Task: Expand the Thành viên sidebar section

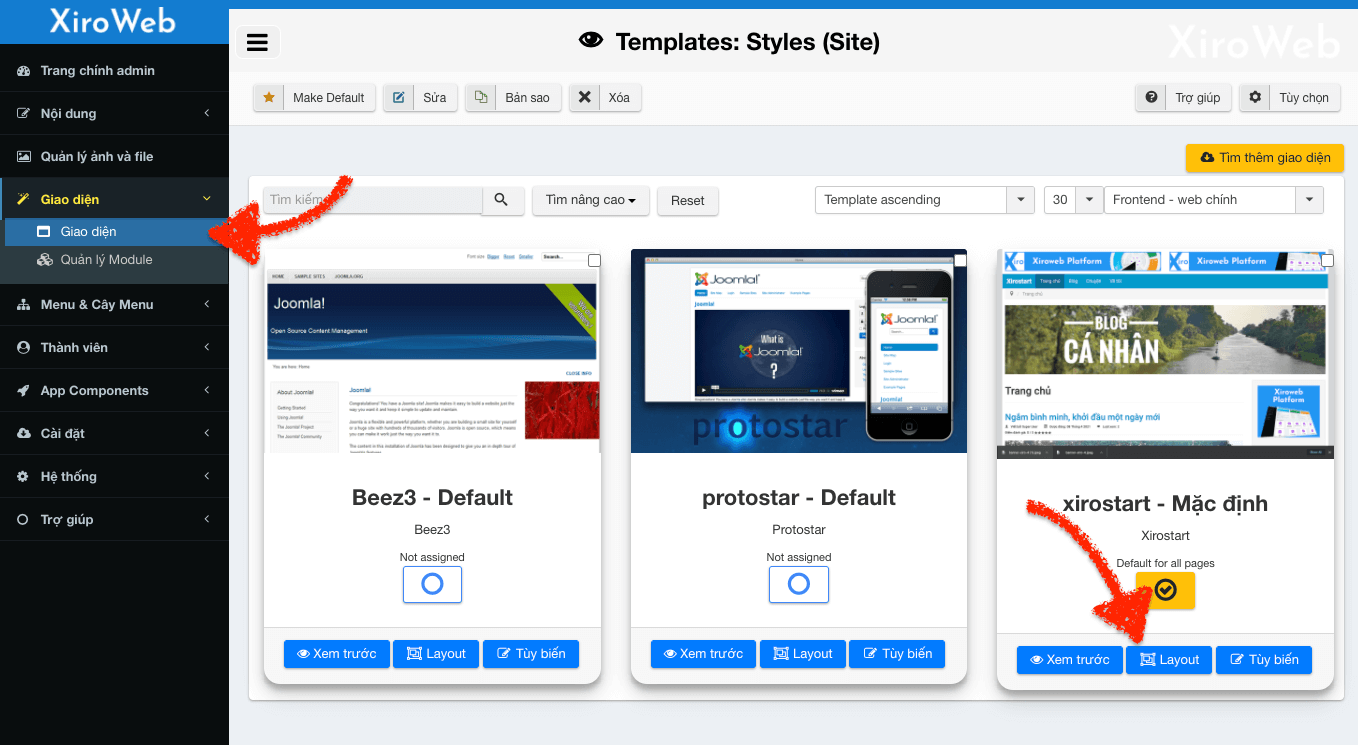Action: tap(114, 348)
